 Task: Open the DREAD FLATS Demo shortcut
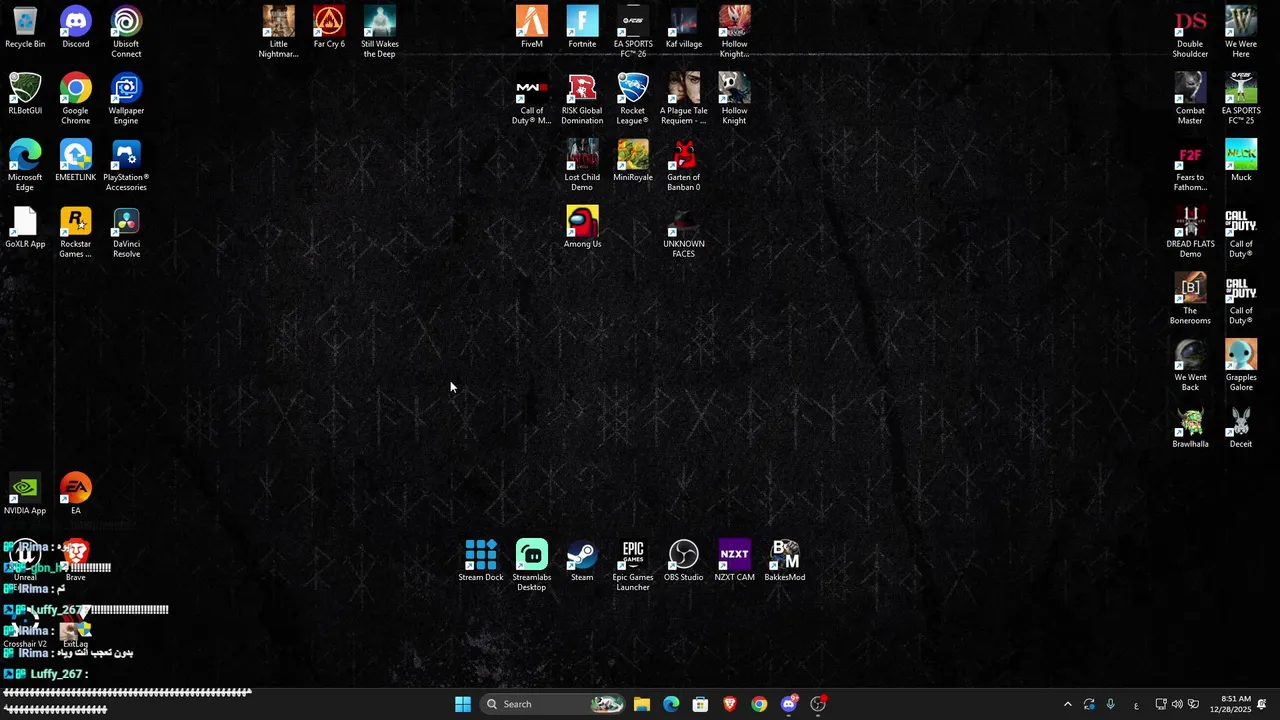click(1190, 233)
